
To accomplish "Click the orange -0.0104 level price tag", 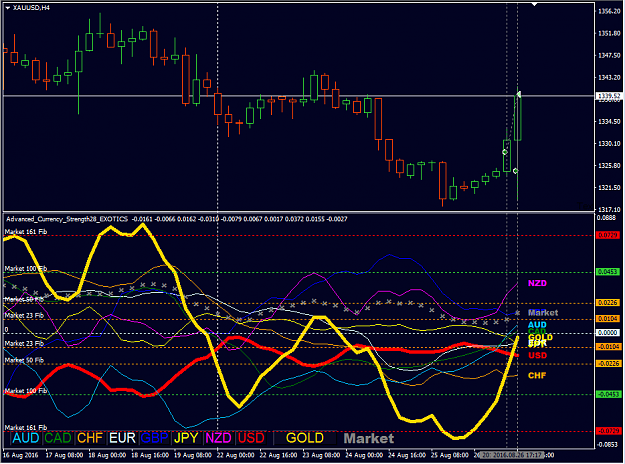I will point(608,347).
